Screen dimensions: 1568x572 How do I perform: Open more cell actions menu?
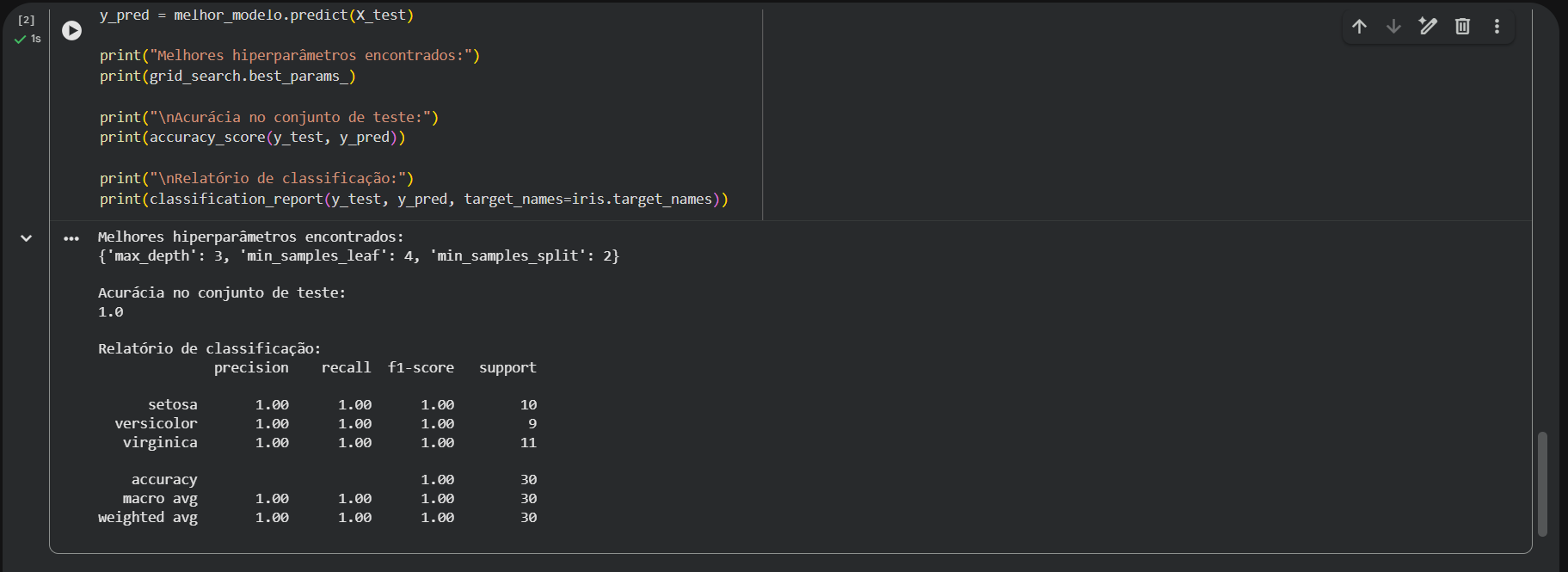pos(1497,27)
